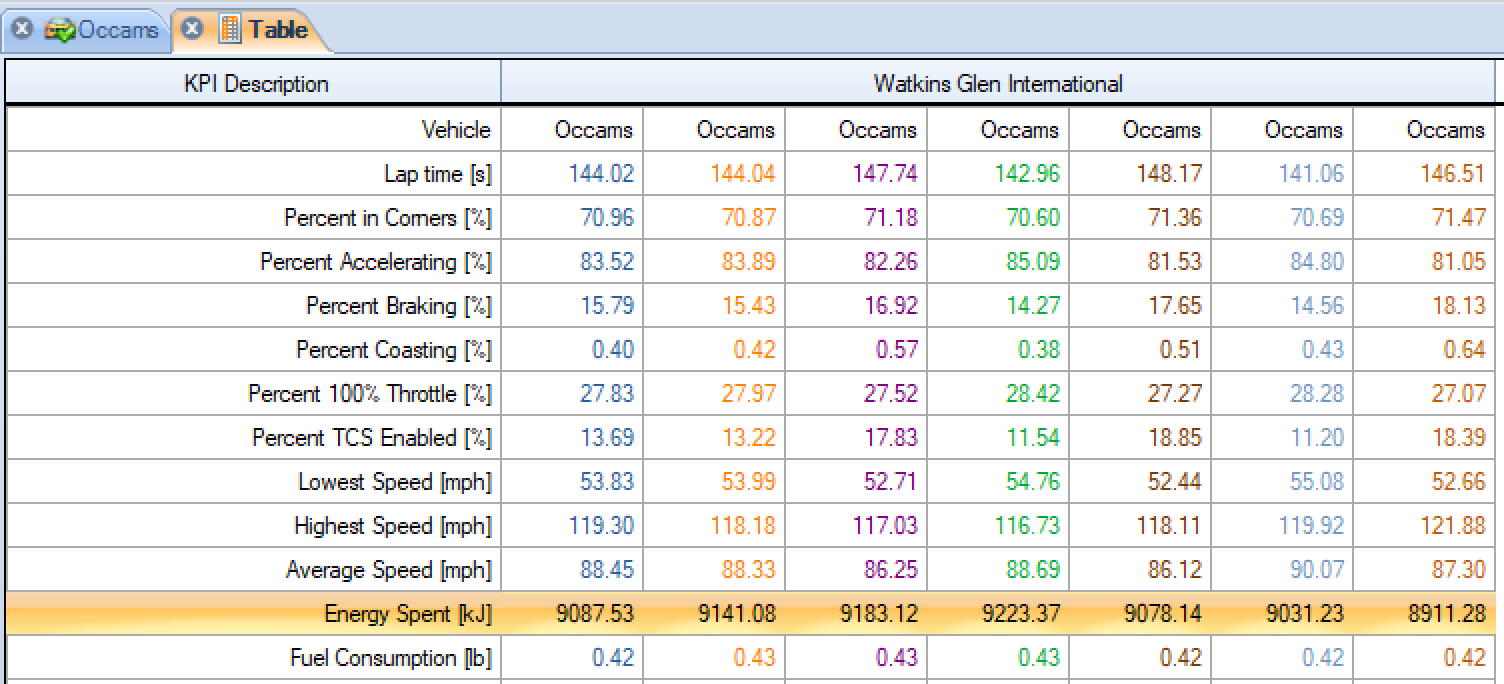Close the Table tab

(x=193, y=30)
